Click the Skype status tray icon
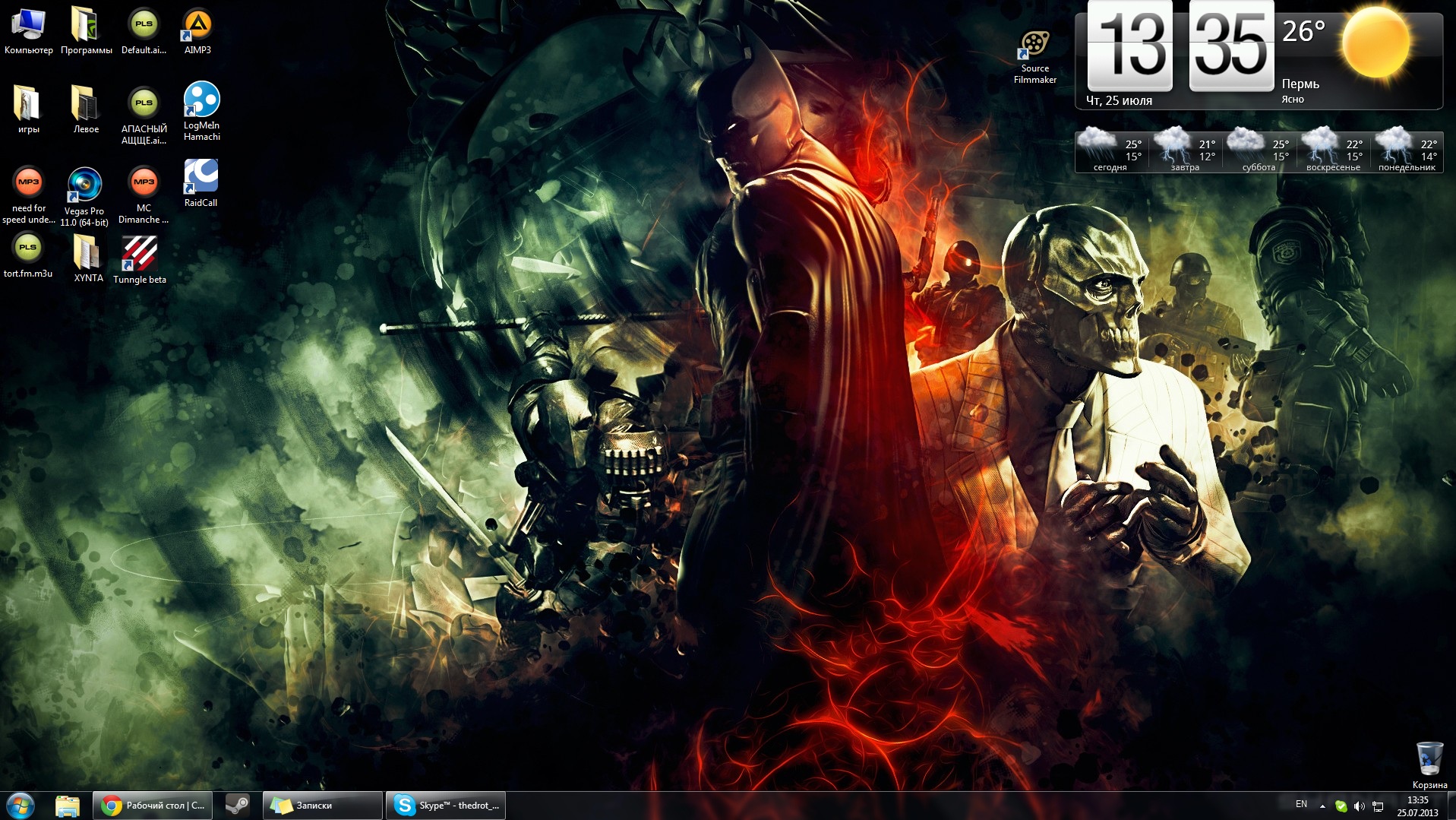 1341,806
